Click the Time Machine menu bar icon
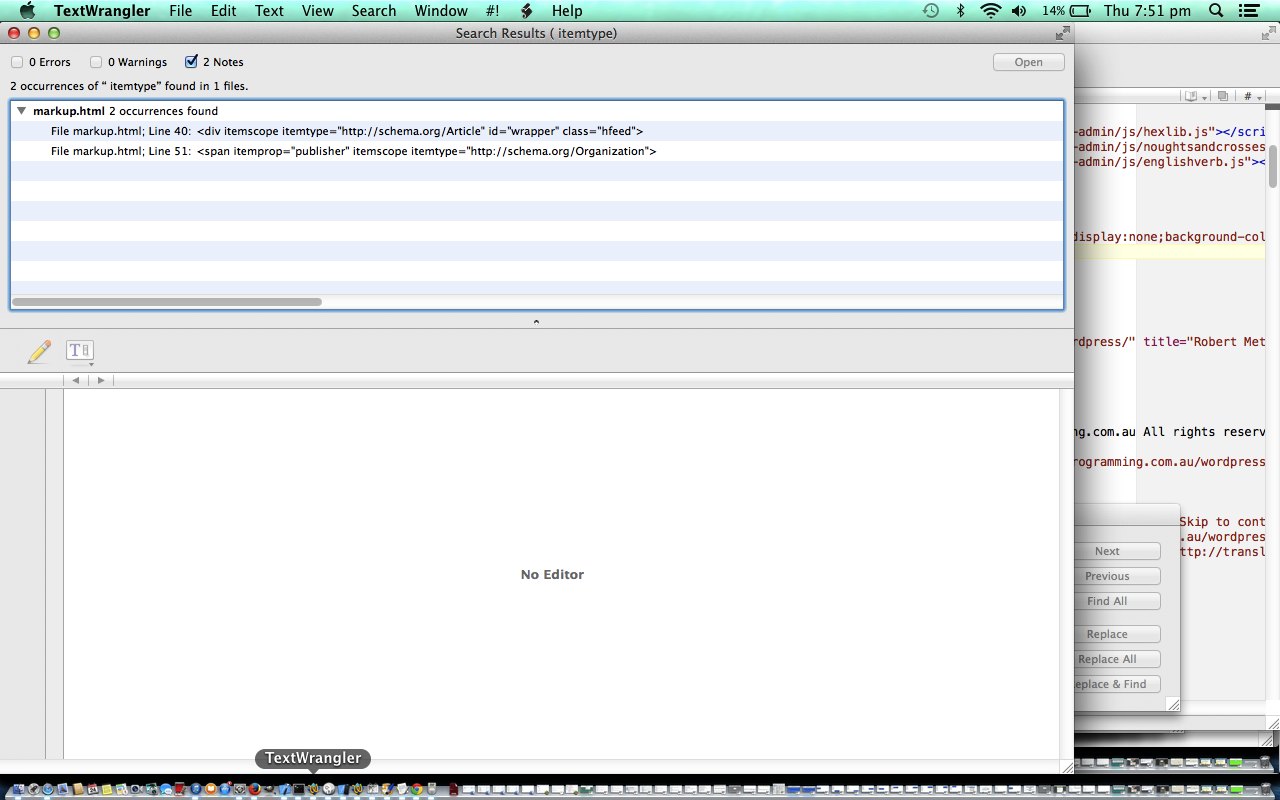This screenshot has width=1280, height=800. 930,11
